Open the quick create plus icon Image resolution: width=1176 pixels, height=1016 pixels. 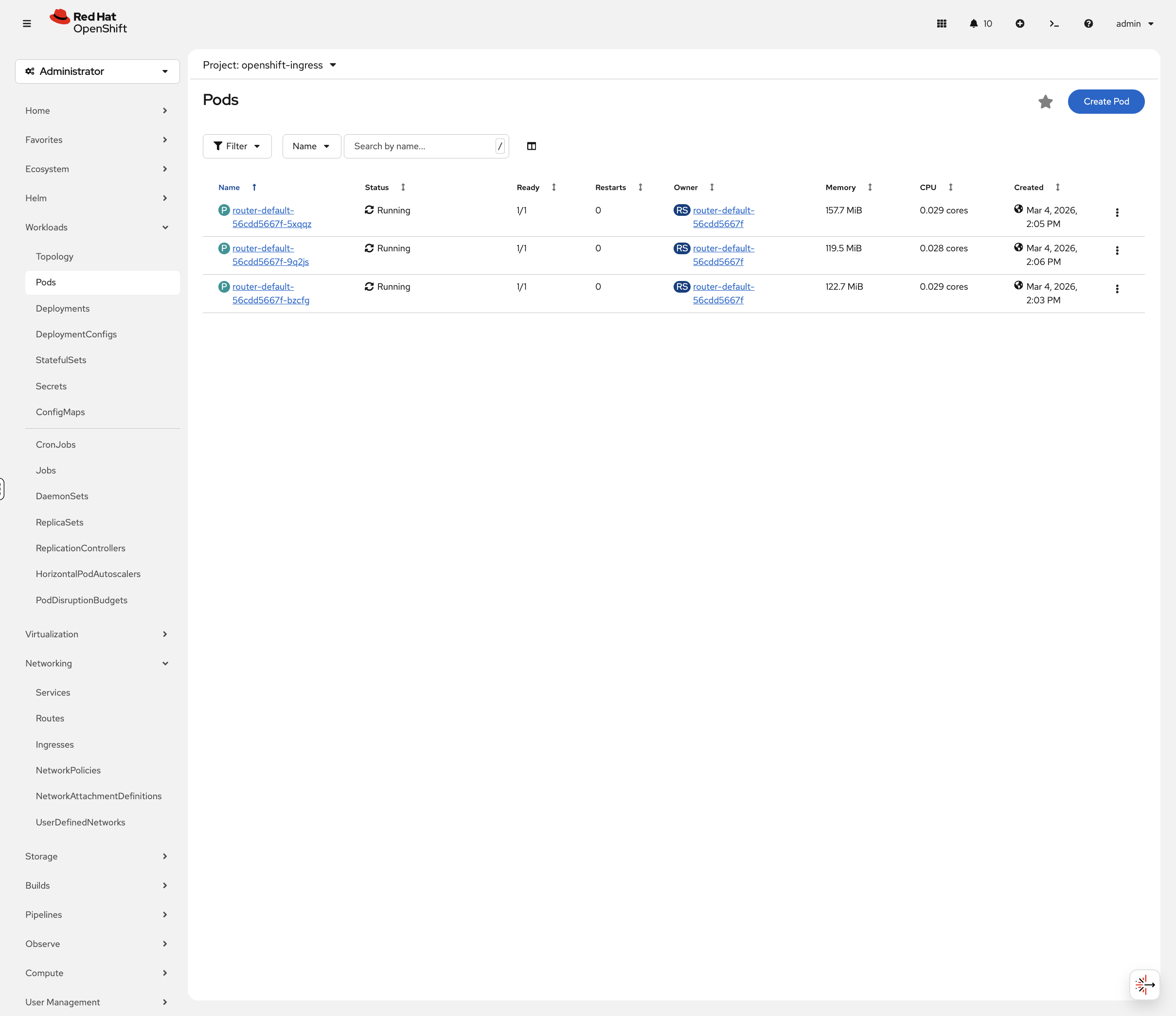[1020, 23]
